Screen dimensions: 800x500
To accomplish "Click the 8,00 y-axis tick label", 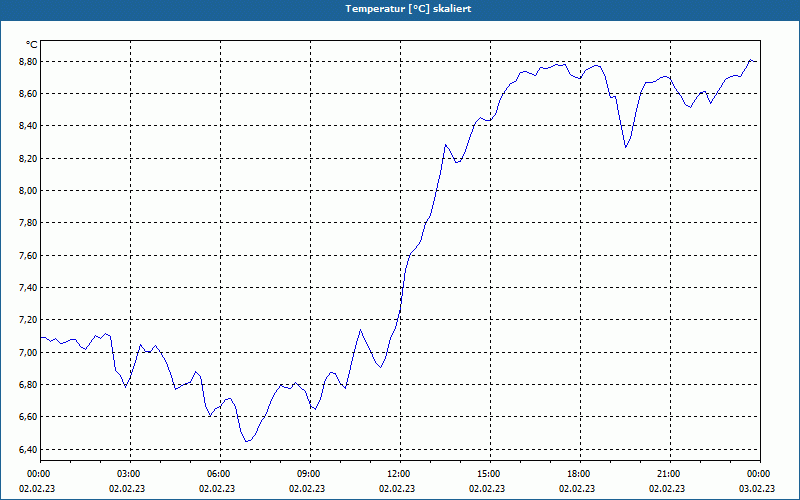I will (x=28, y=190).
